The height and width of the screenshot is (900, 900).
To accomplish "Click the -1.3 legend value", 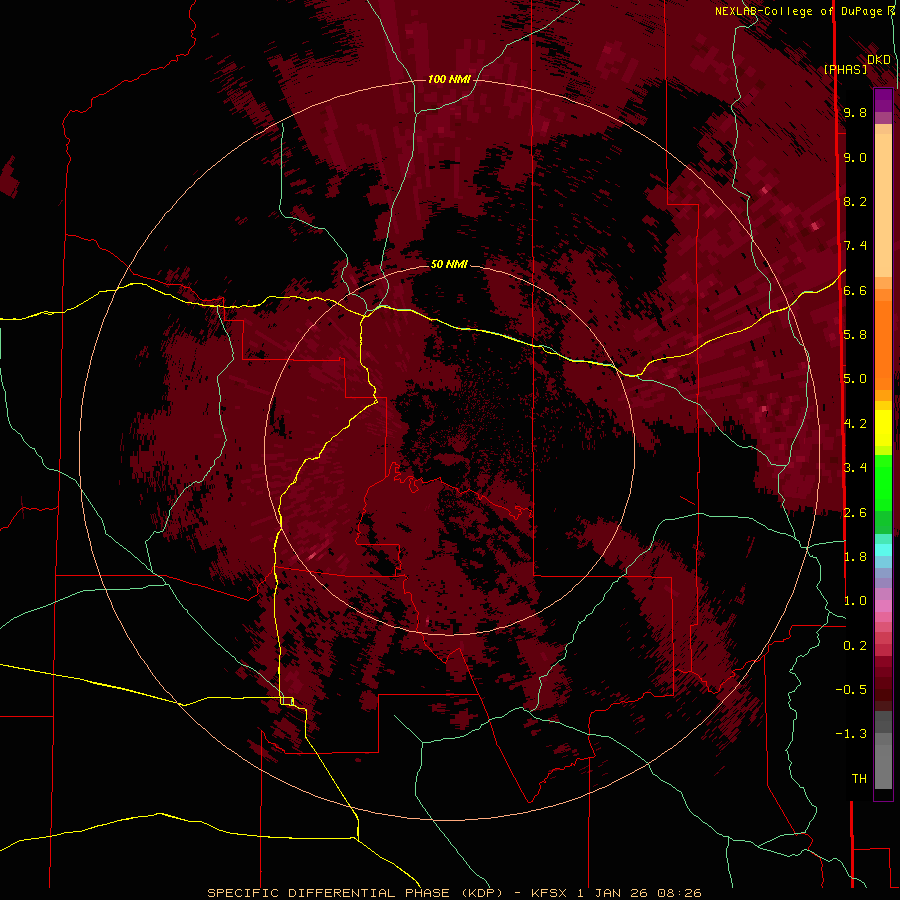I will point(851,734).
